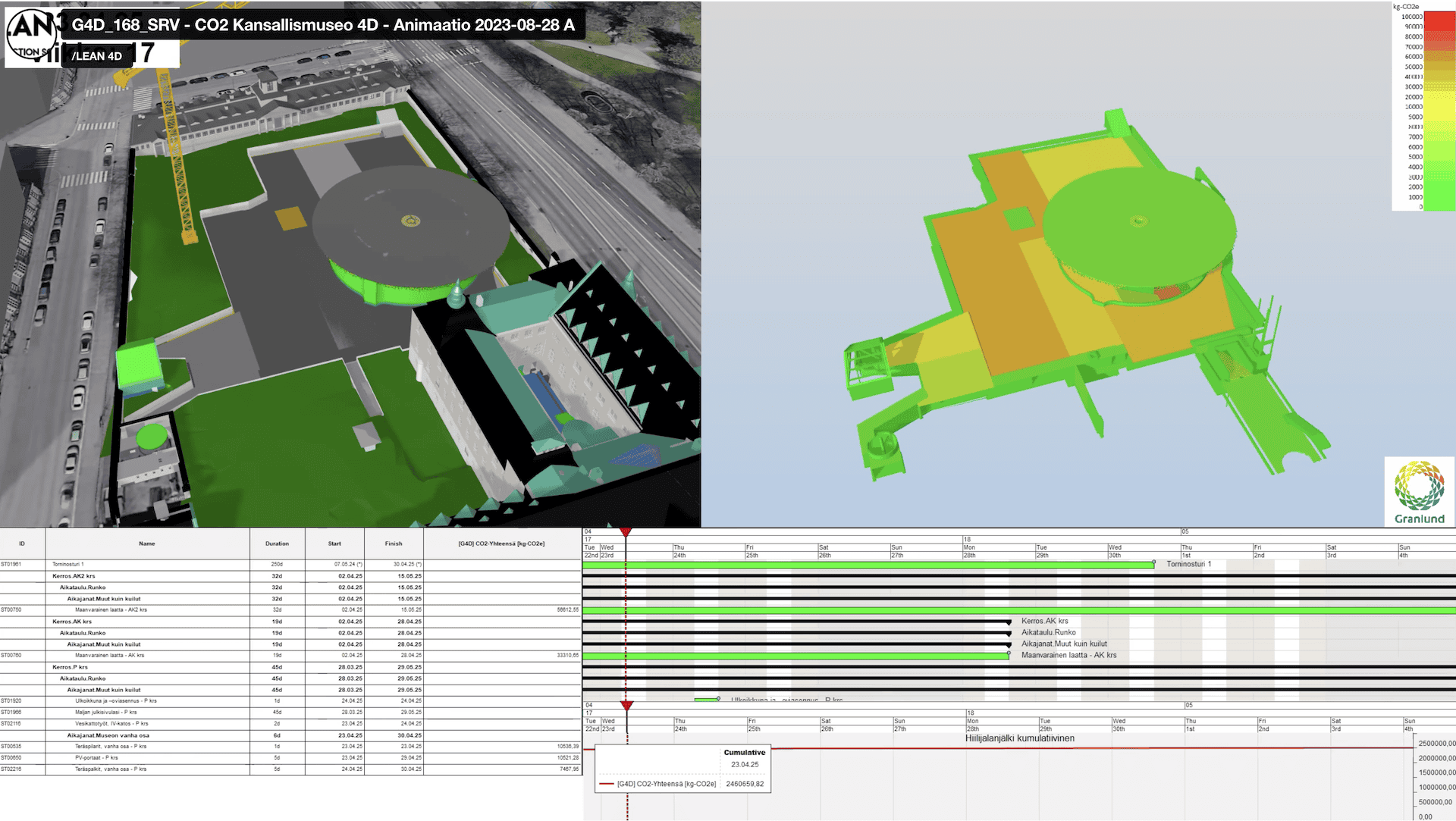The width and height of the screenshot is (1456, 821).
Task: Select the /LEAN 4D badge
Action: (99, 55)
